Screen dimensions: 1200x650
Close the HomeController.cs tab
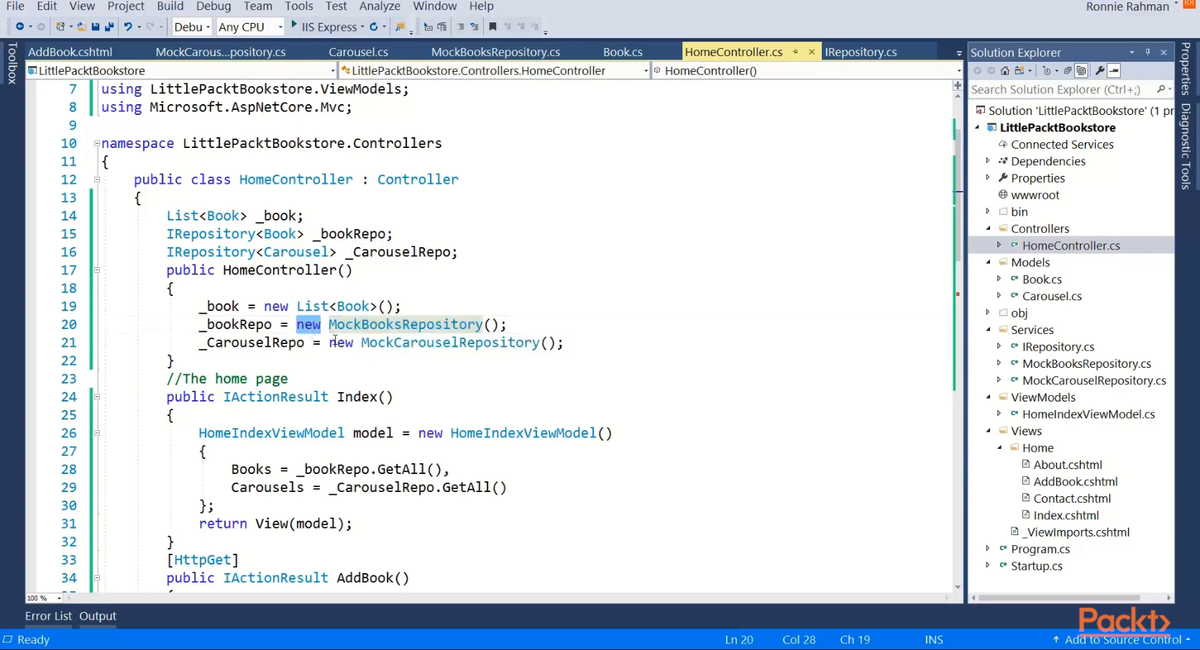pyautogui.click(x=811, y=52)
